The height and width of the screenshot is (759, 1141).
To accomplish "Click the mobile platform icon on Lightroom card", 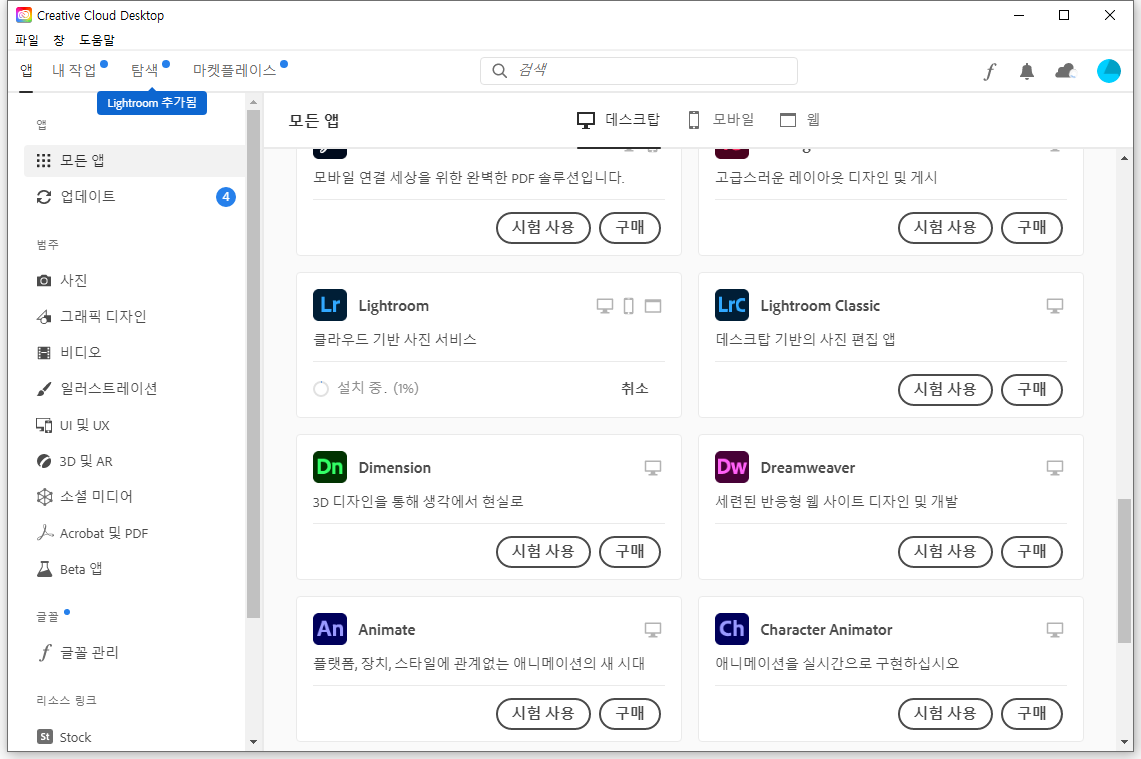I will click(x=629, y=306).
